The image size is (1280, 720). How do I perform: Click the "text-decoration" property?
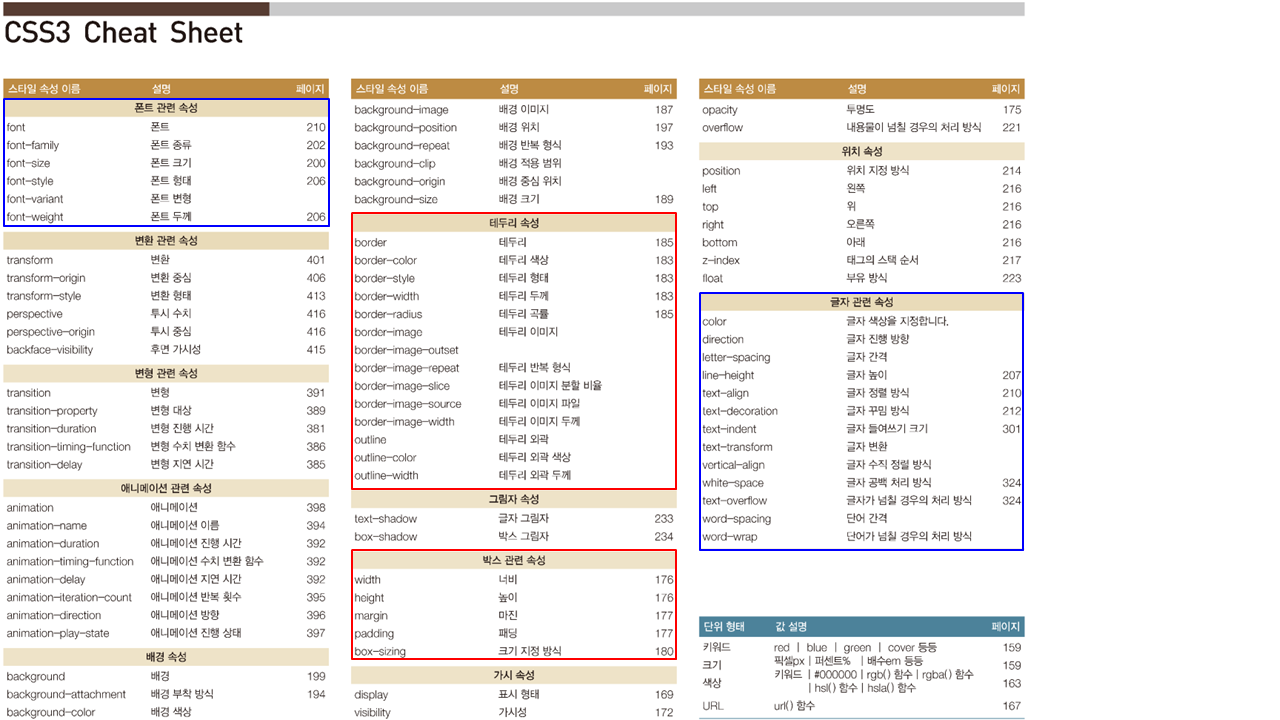coord(740,411)
